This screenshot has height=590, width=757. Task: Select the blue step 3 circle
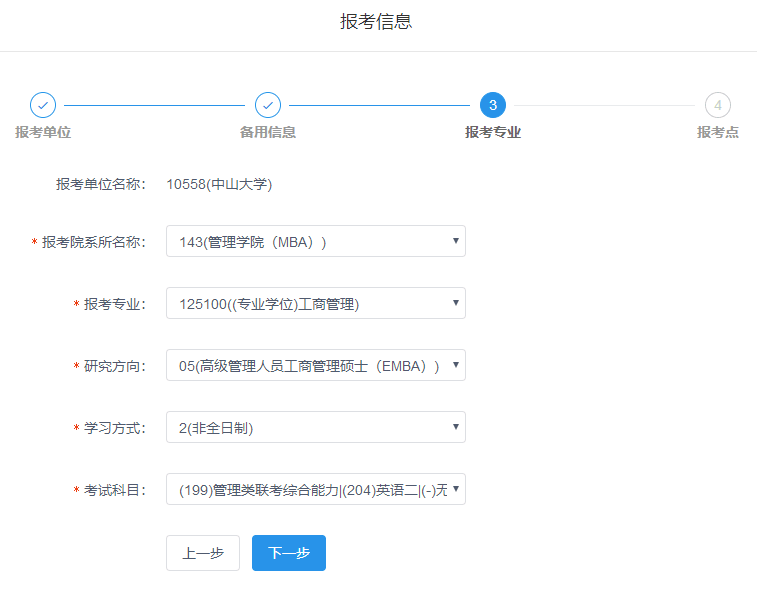(x=492, y=105)
